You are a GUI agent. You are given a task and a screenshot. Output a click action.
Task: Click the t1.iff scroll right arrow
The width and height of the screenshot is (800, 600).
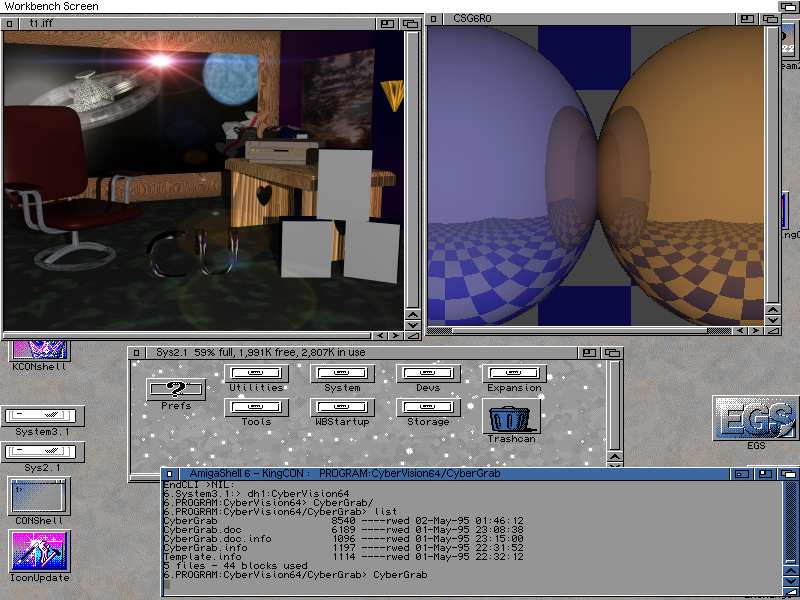click(395, 336)
